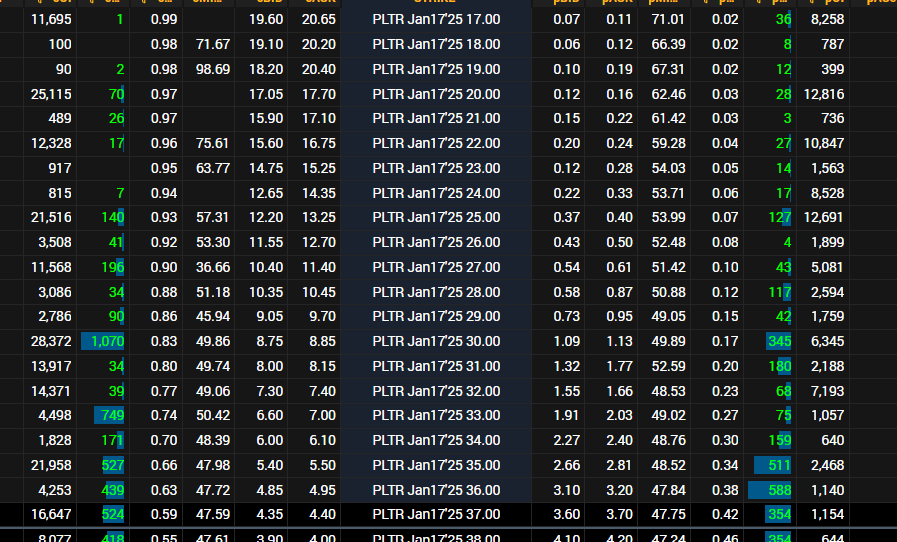The image size is (897, 542).
Task: Click call volume 527 on the 35.00 strike
Action: (x=113, y=465)
